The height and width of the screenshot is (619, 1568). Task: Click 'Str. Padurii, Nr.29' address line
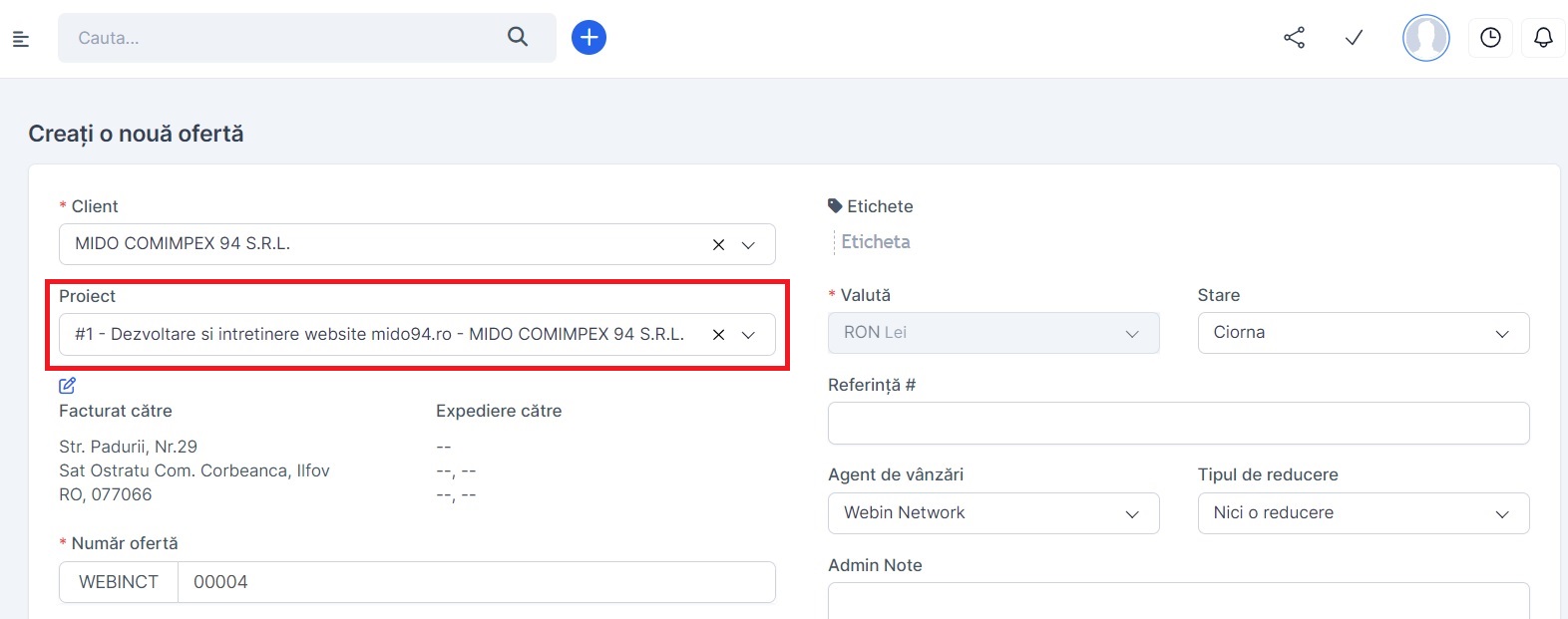128,447
